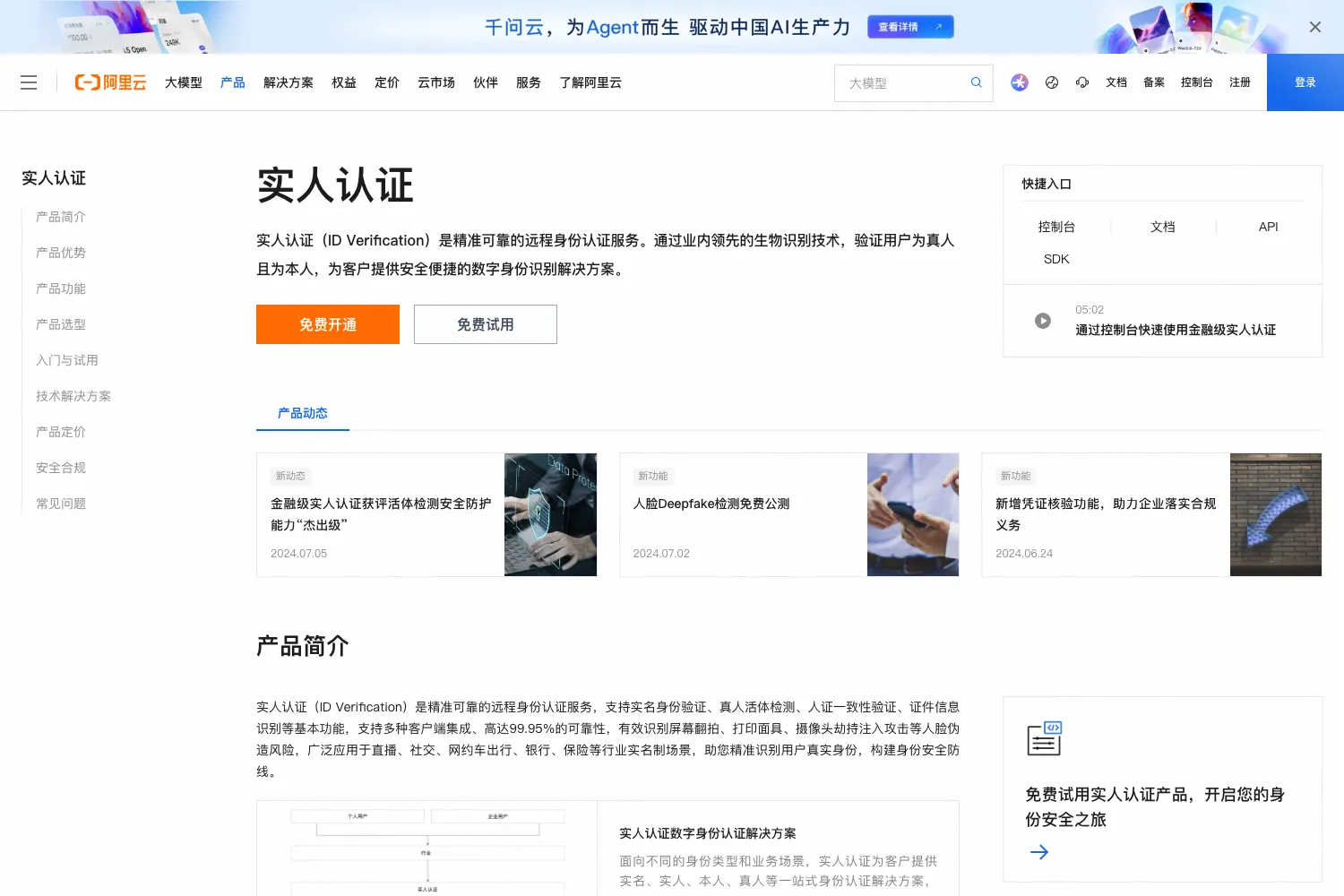Click 备案 link in top bar
This screenshot has width=1344, height=896.
point(1154,82)
